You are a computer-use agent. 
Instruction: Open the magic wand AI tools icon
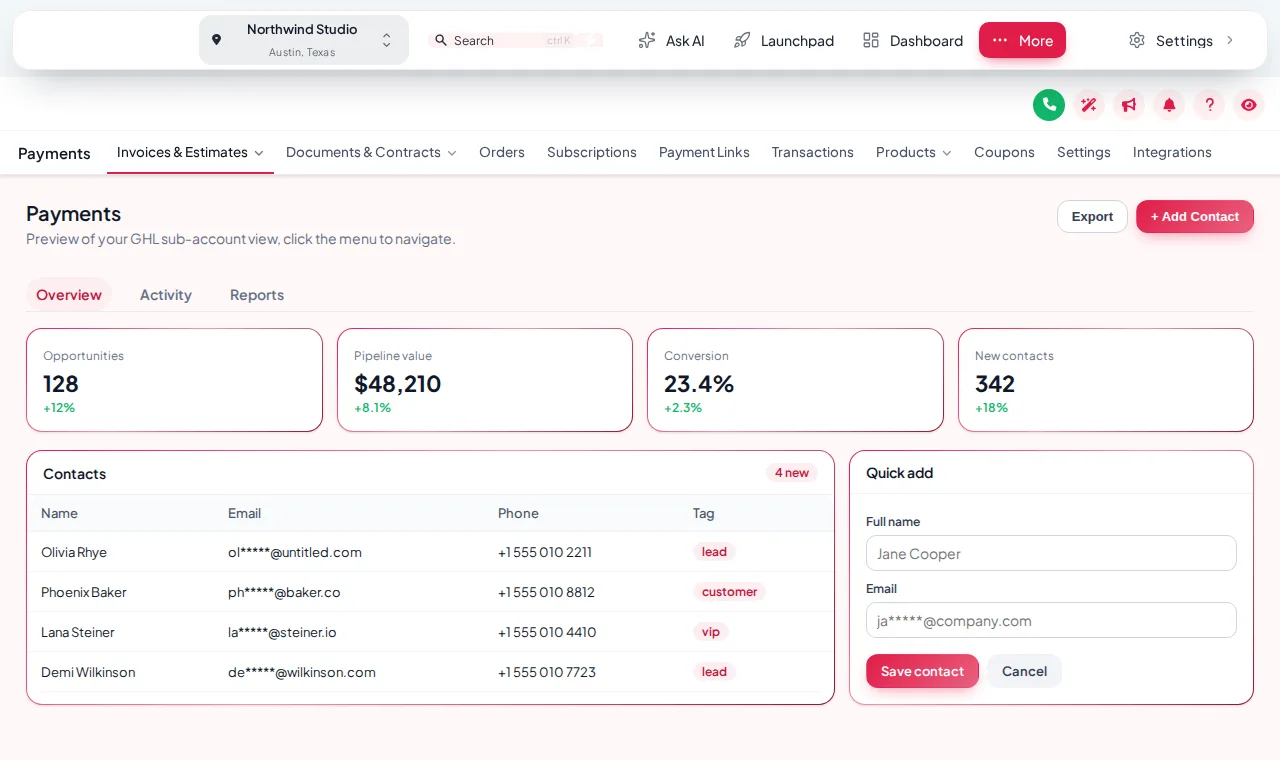click(1089, 105)
